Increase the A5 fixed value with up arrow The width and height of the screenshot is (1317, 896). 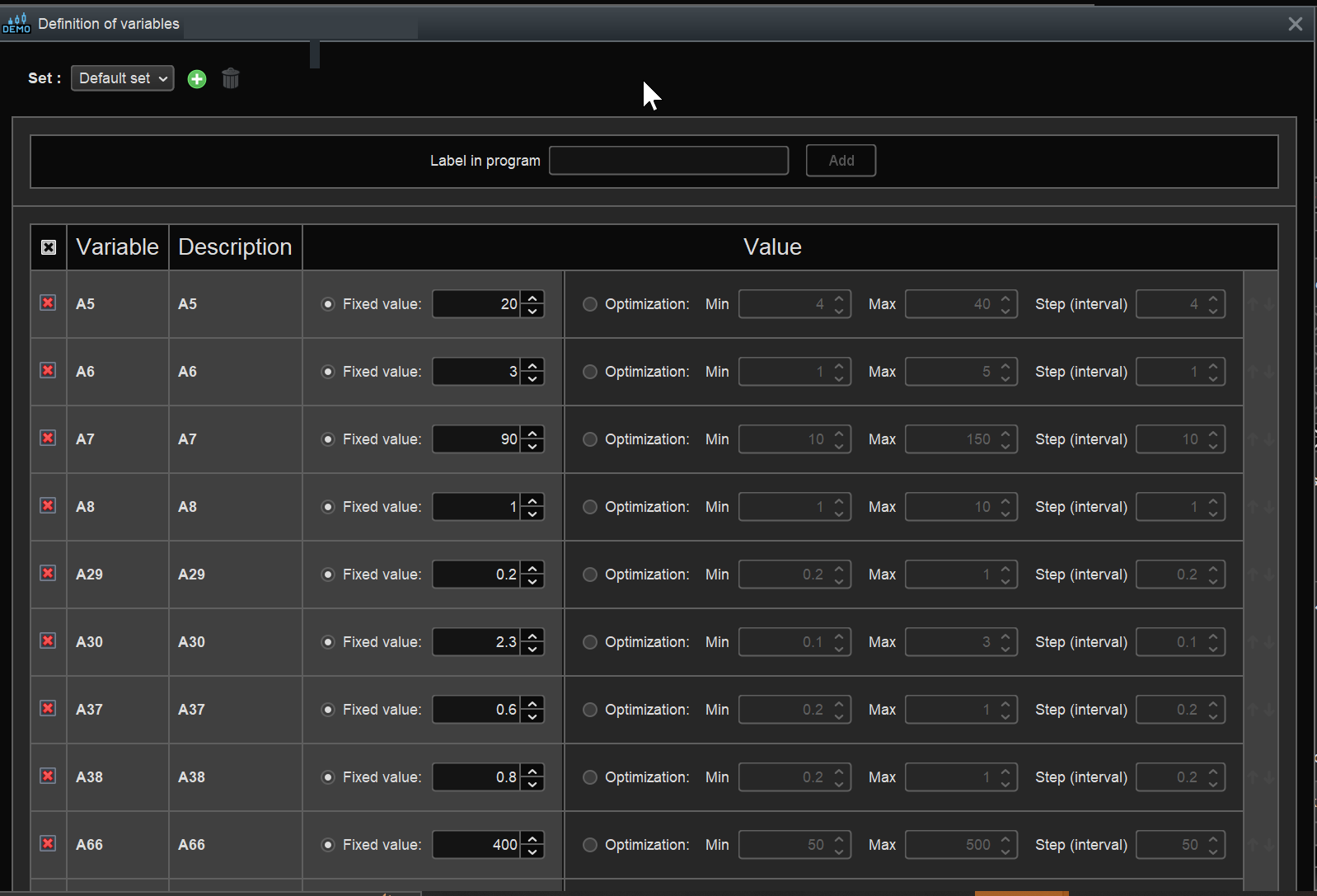click(x=533, y=298)
